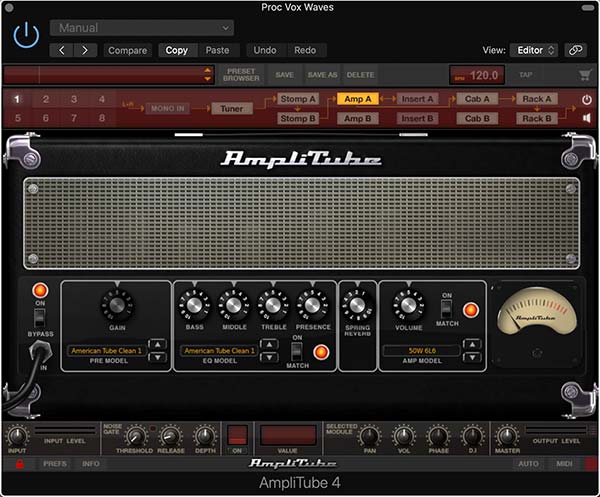Click the VOLUME knob
600x497 pixels.
coord(408,305)
